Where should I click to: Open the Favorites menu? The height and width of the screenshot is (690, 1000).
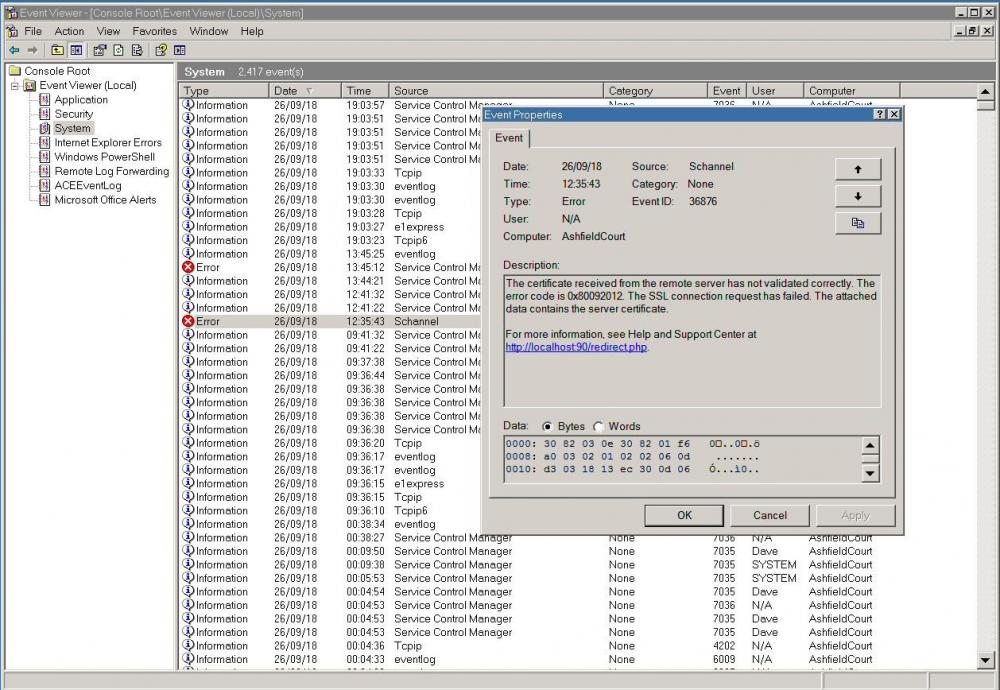tap(154, 31)
